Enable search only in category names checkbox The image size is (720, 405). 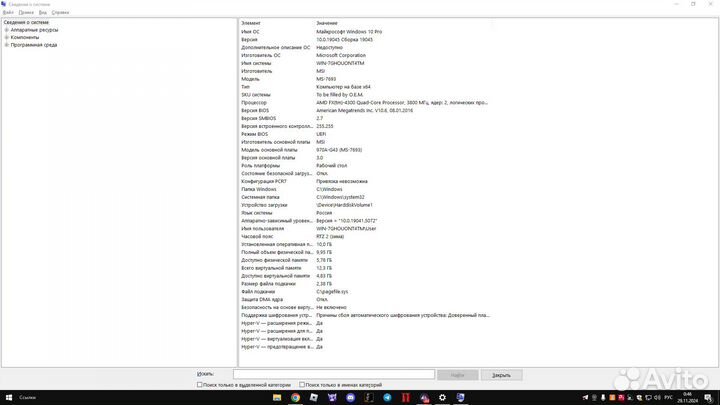pos(302,384)
